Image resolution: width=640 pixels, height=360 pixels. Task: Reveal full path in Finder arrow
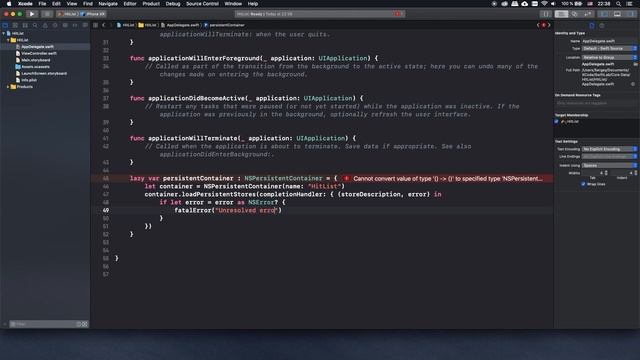click(633, 84)
